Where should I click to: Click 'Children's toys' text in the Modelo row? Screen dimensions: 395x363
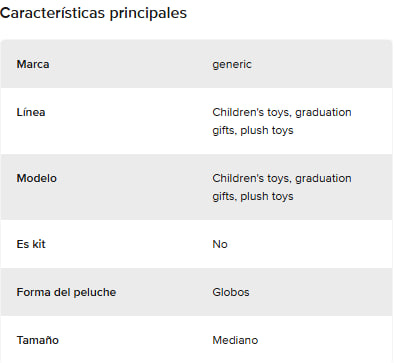(x=252, y=178)
